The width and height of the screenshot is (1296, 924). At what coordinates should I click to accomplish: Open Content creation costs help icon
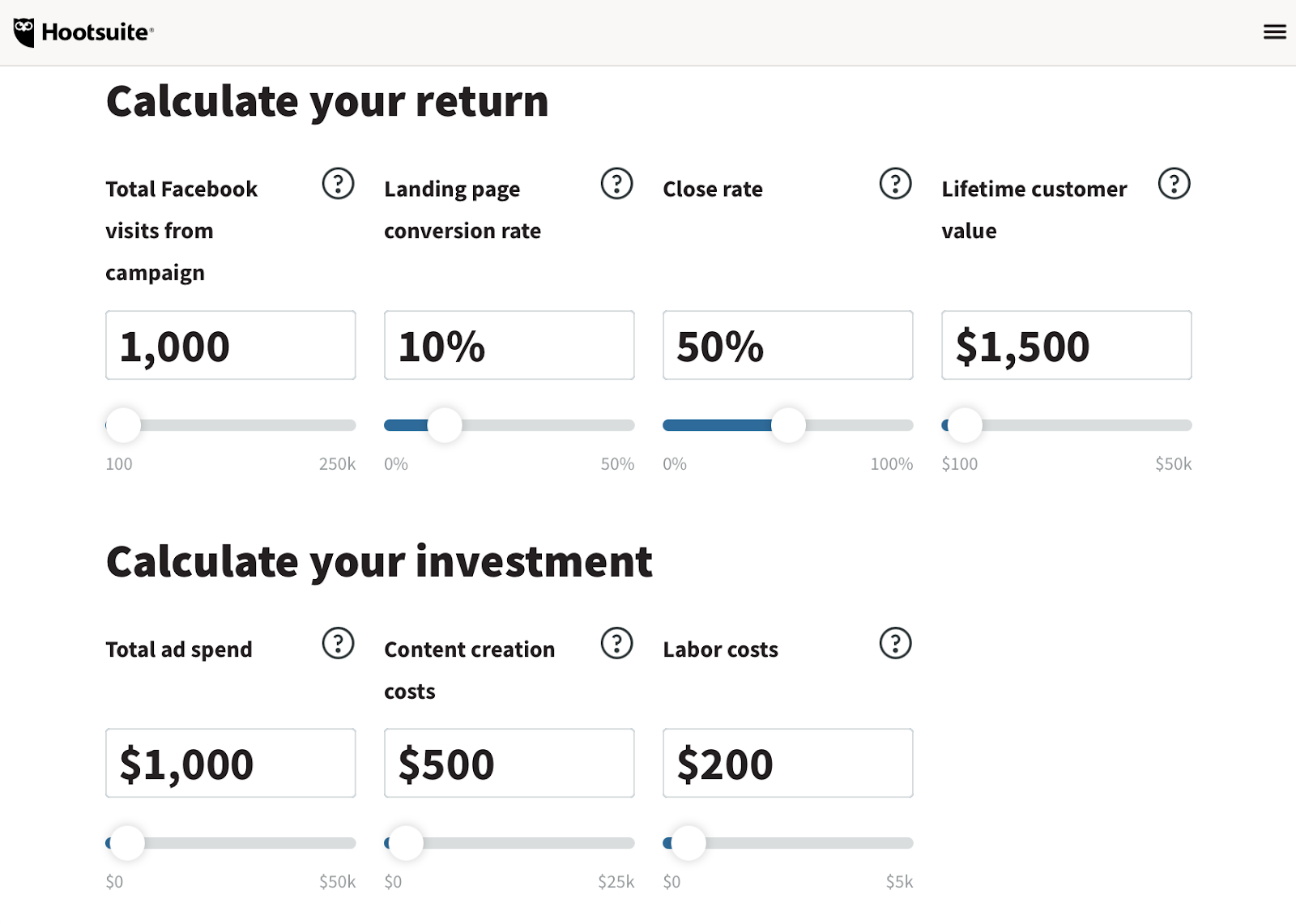click(x=616, y=644)
